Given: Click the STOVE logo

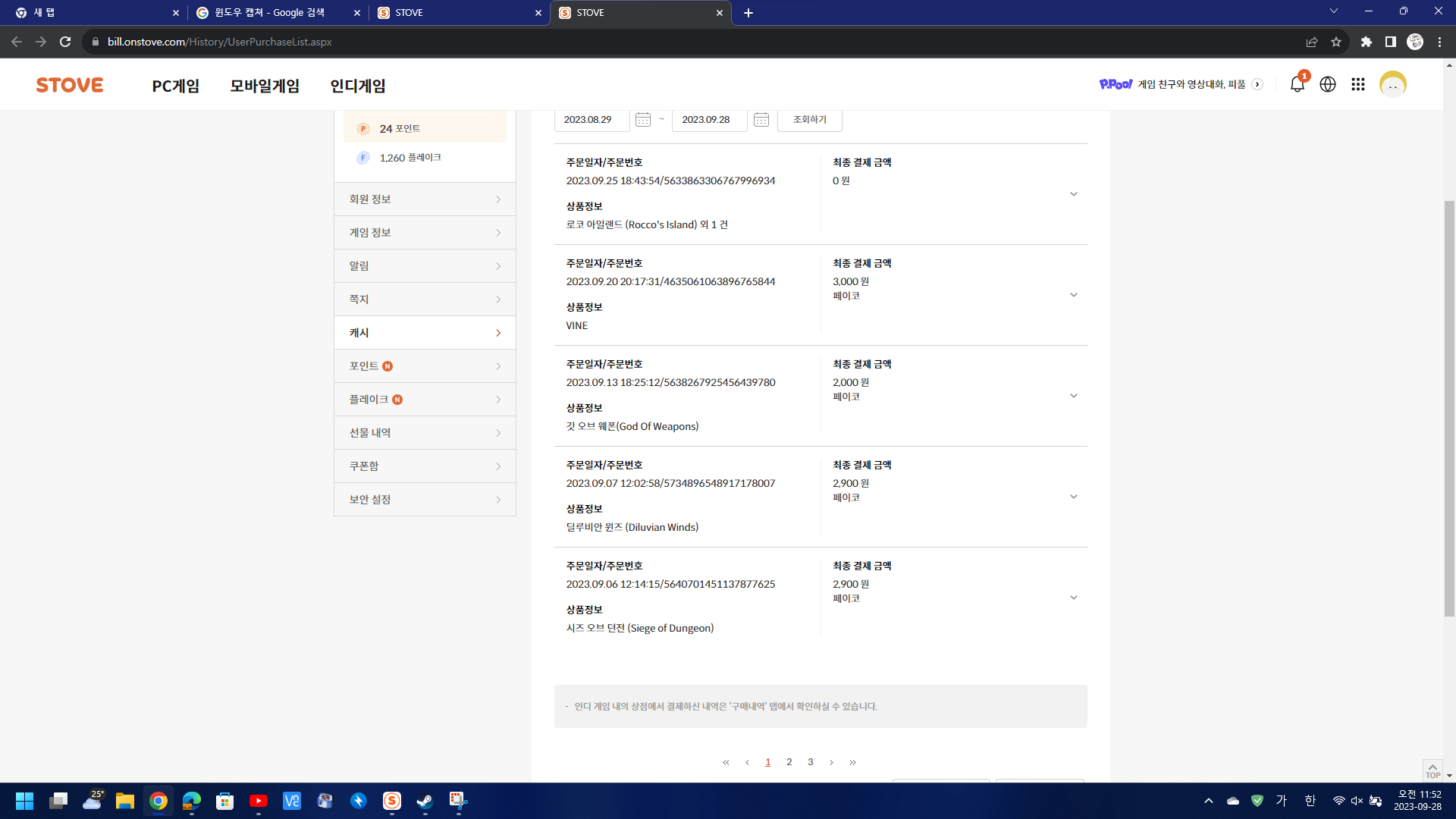Looking at the screenshot, I should [70, 85].
